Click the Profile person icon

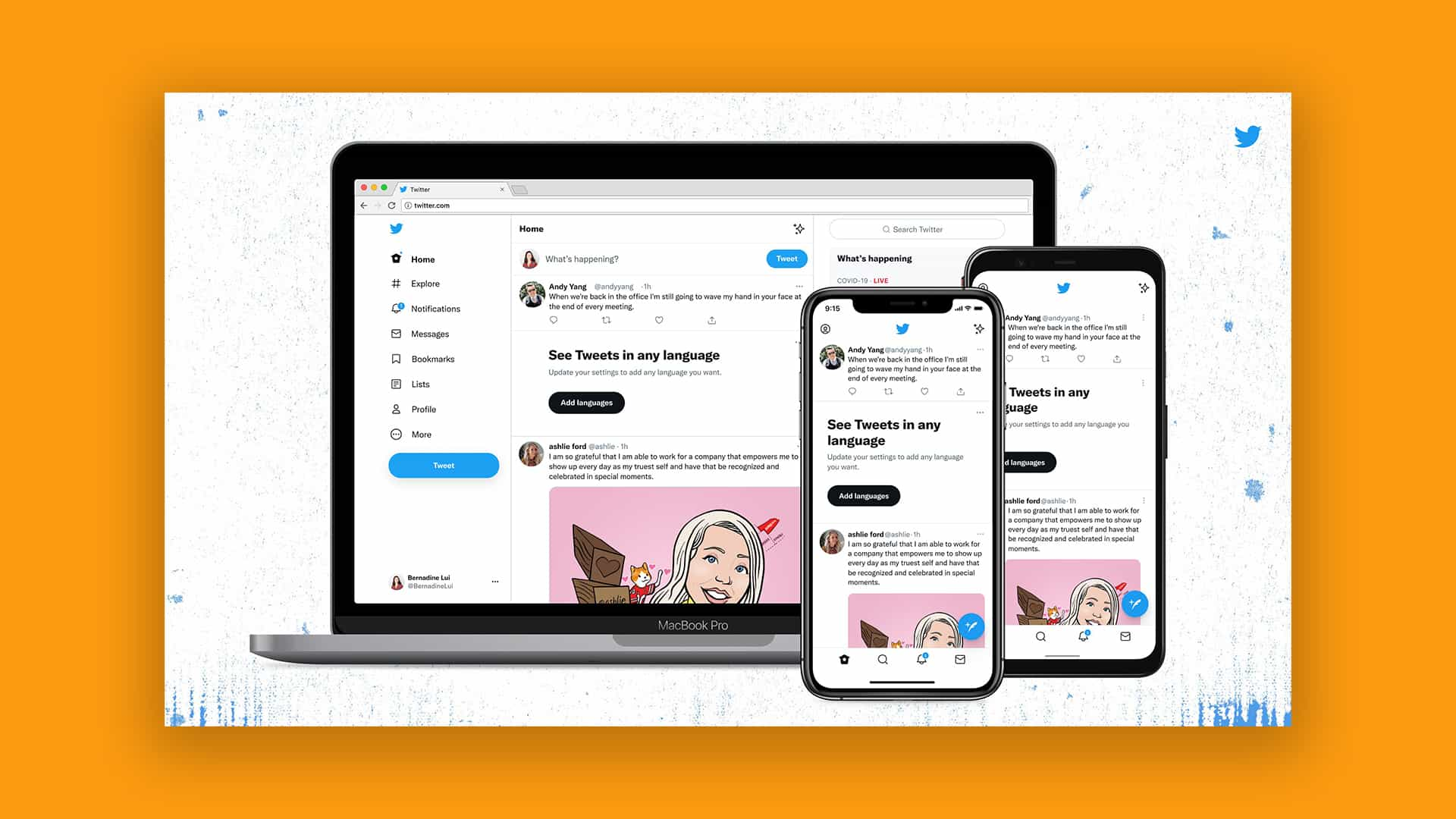(396, 409)
